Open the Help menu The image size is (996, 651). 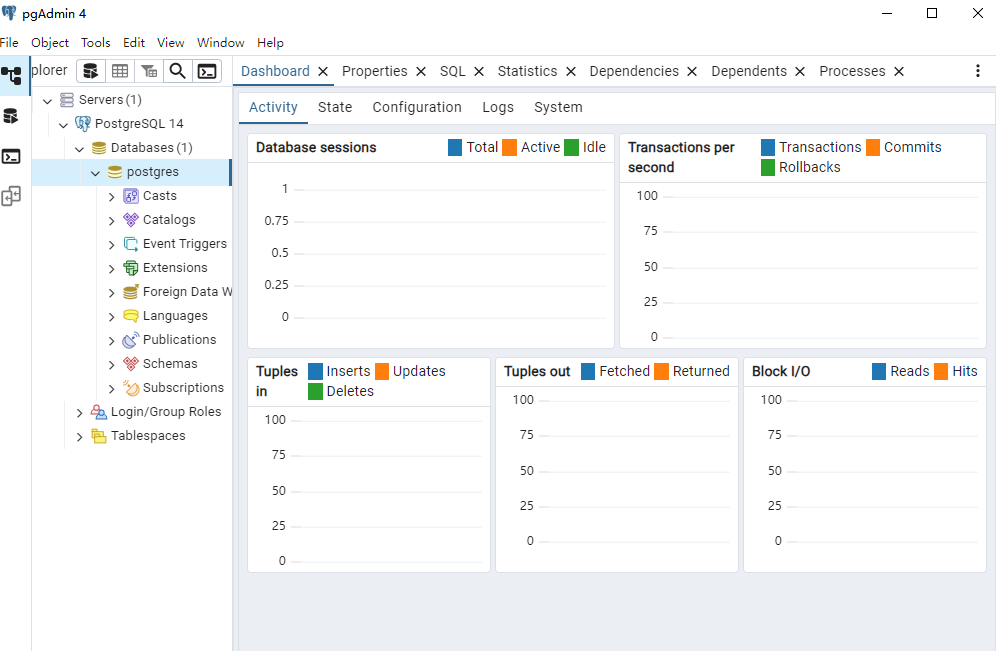point(270,43)
